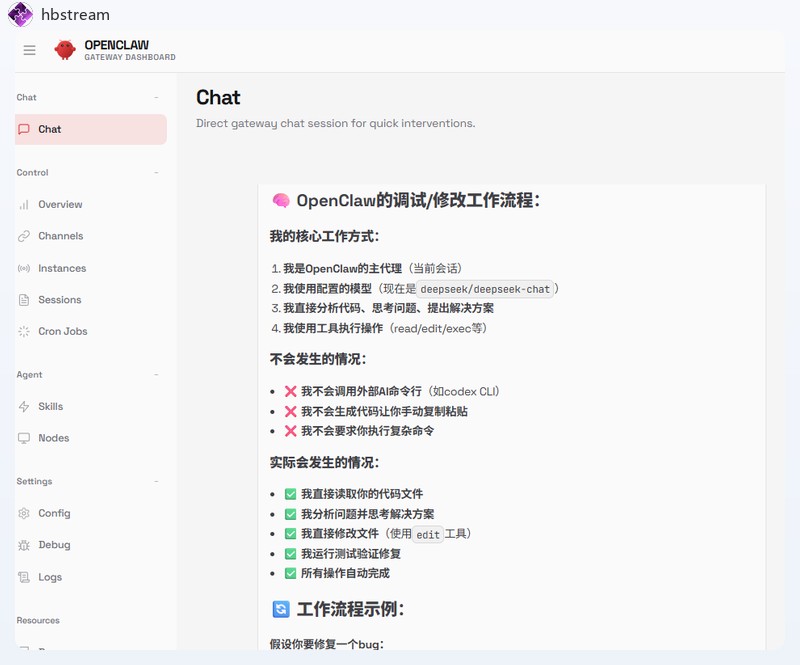800x665 pixels.
Task: Click the Sessions document icon
Action: (24, 300)
